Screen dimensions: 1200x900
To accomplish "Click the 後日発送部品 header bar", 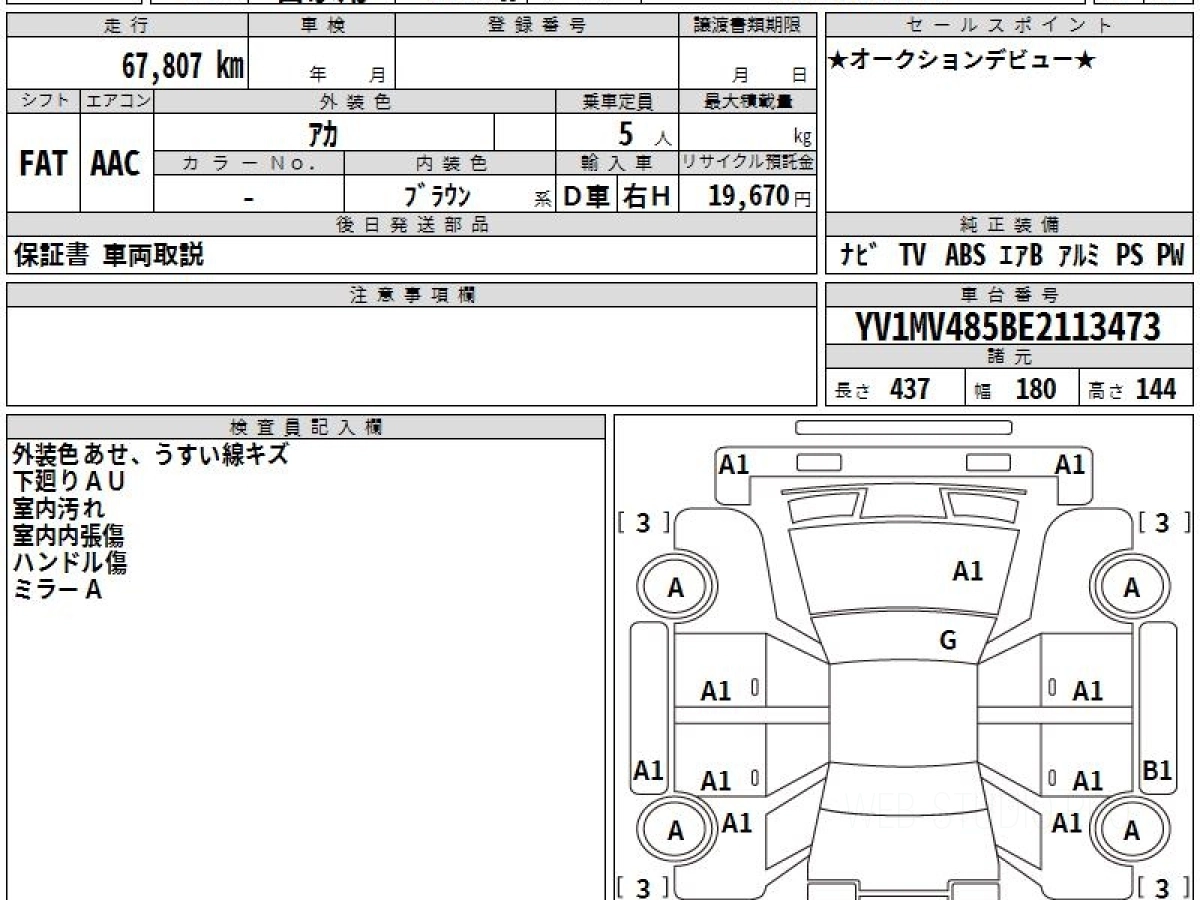I will click(411, 225).
